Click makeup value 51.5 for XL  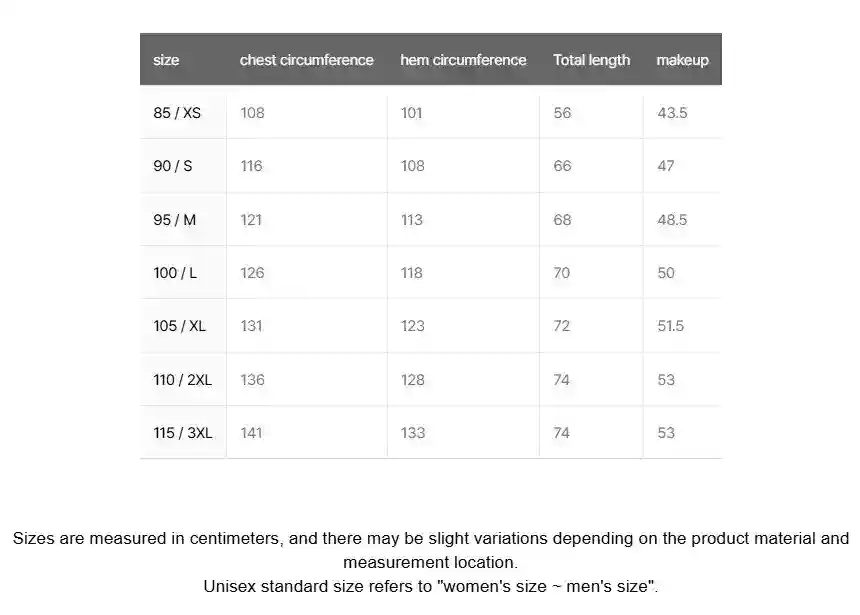670,326
